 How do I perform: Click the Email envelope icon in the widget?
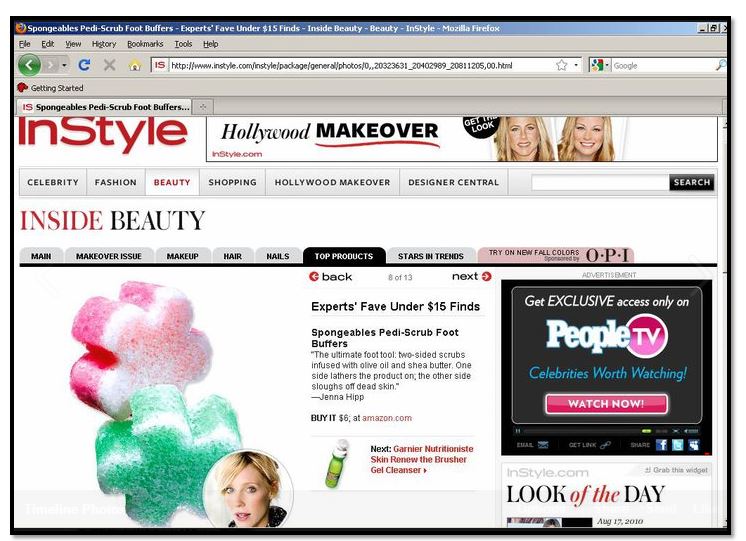click(x=543, y=445)
